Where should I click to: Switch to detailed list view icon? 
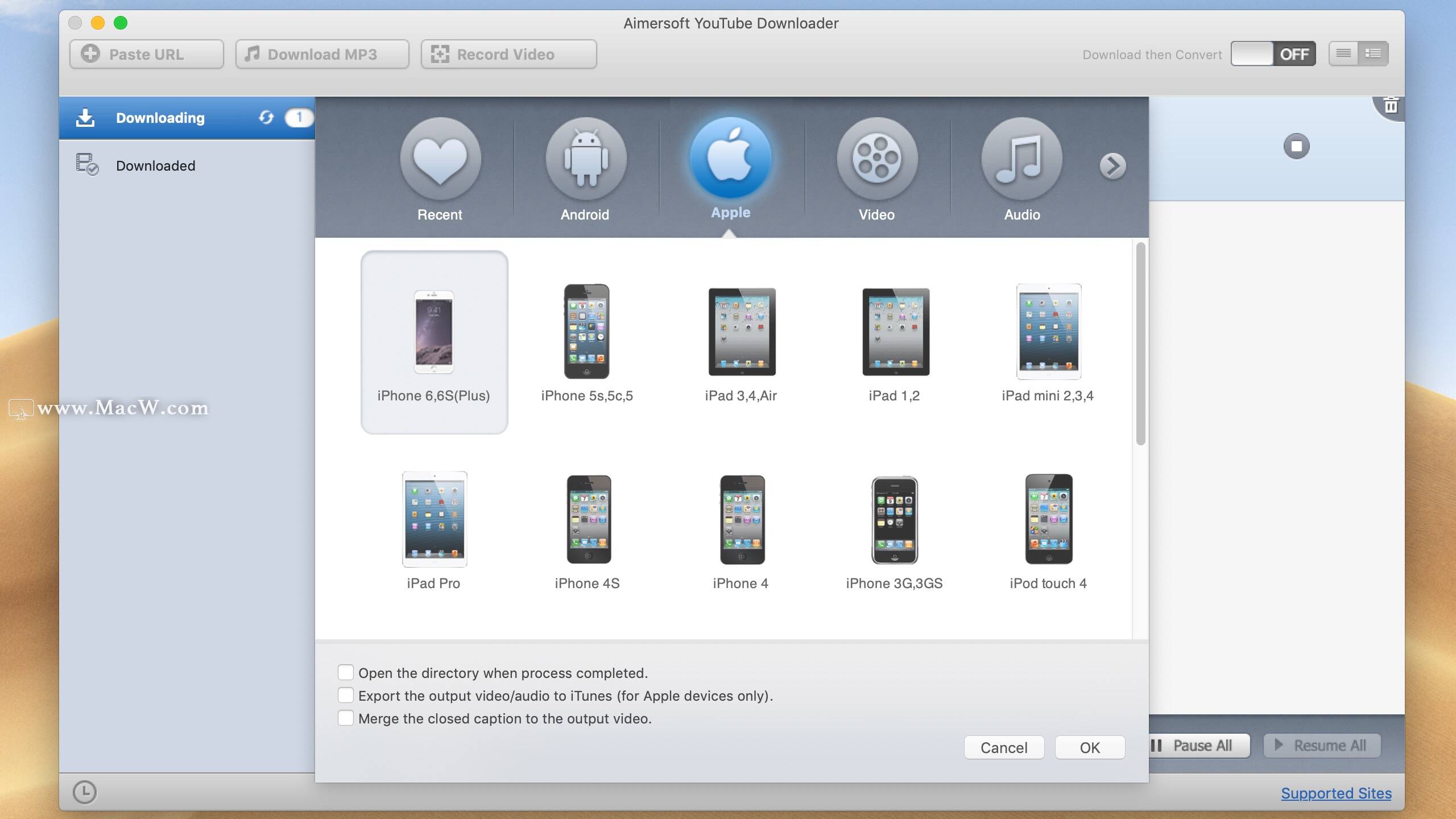[x=1373, y=53]
